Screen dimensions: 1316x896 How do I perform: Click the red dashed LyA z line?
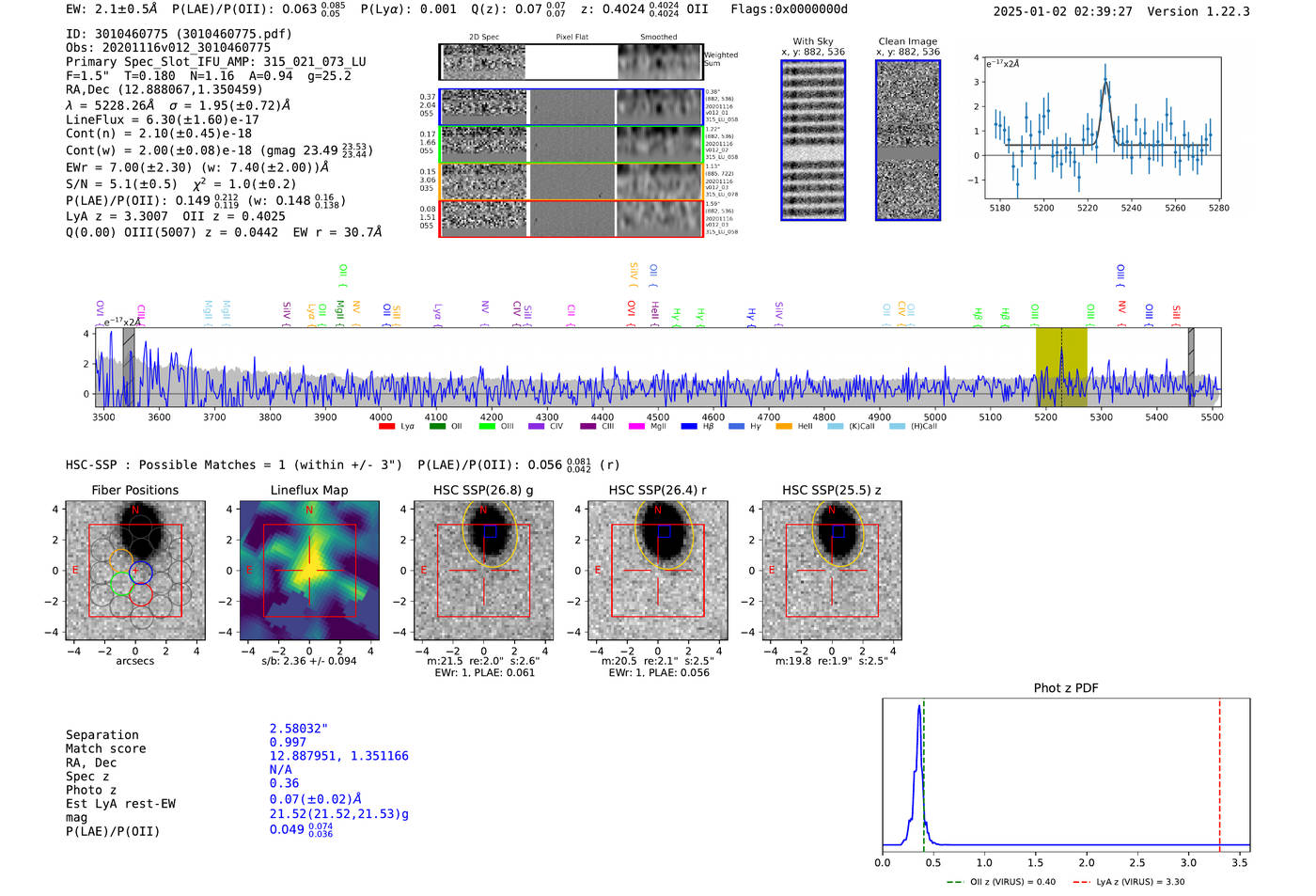click(x=1220, y=774)
